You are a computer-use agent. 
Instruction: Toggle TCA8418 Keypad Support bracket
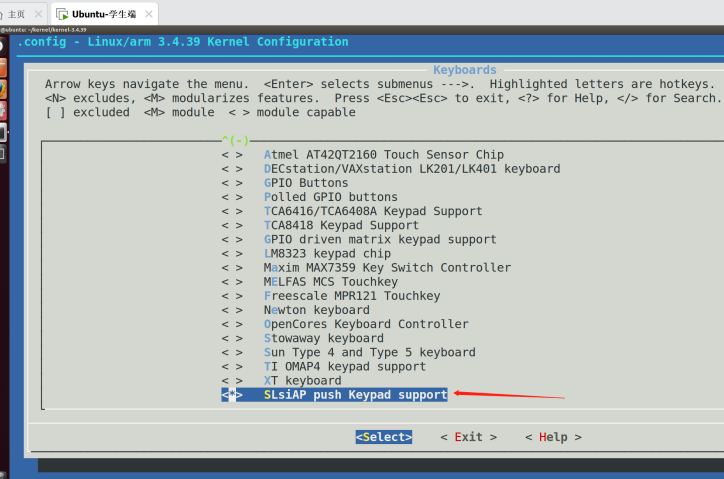pos(232,225)
